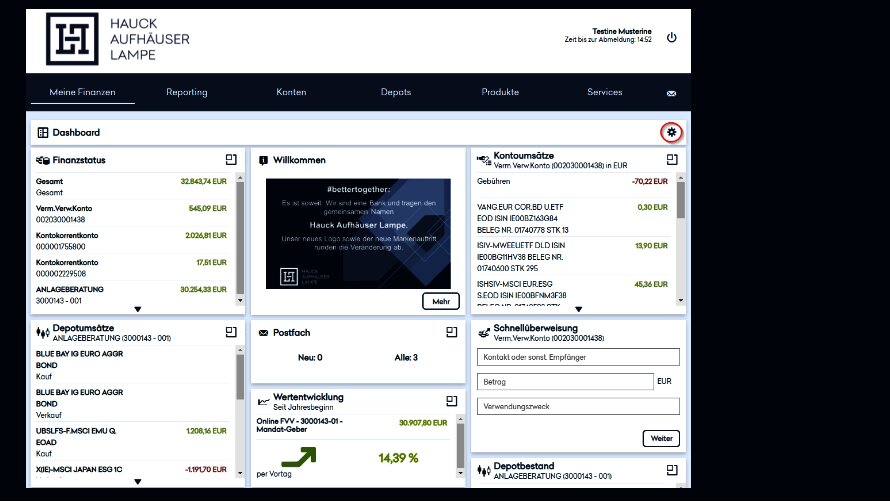Image resolution: width=890 pixels, height=501 pixels.
Task: Focus the Kontakt oder sonst. Empfänger field
Action: [578, 357]
